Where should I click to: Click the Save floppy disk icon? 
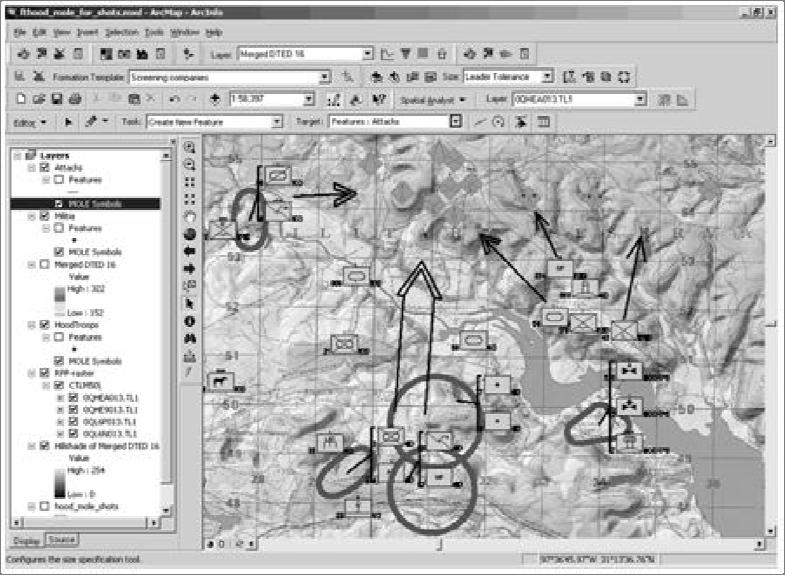click(x=57, y=99)
